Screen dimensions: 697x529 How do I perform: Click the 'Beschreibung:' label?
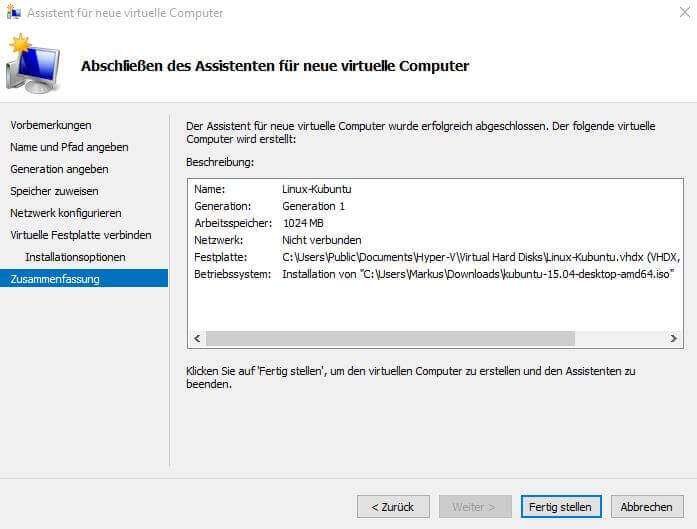[220, 162]
